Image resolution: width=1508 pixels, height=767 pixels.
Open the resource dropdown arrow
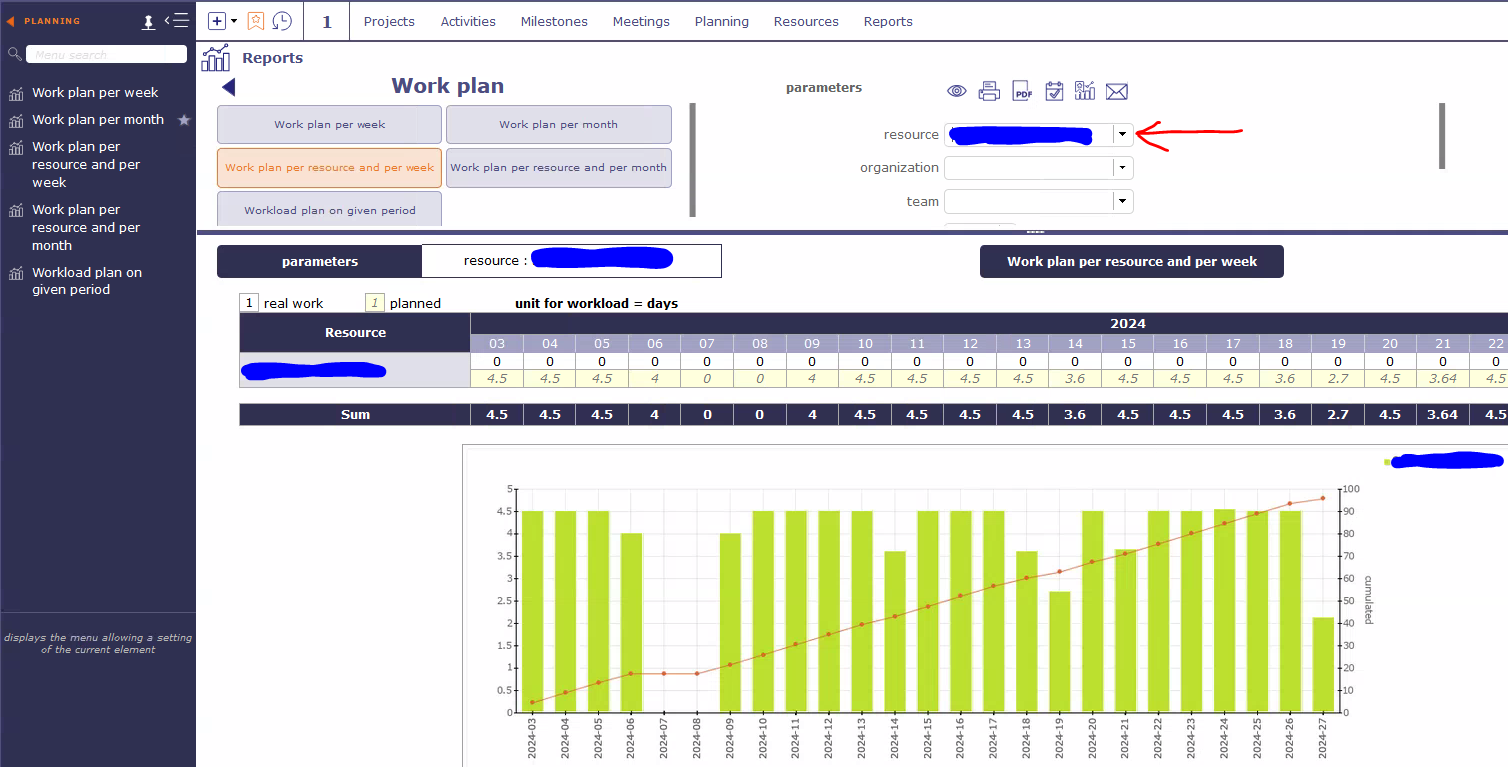1123,134
